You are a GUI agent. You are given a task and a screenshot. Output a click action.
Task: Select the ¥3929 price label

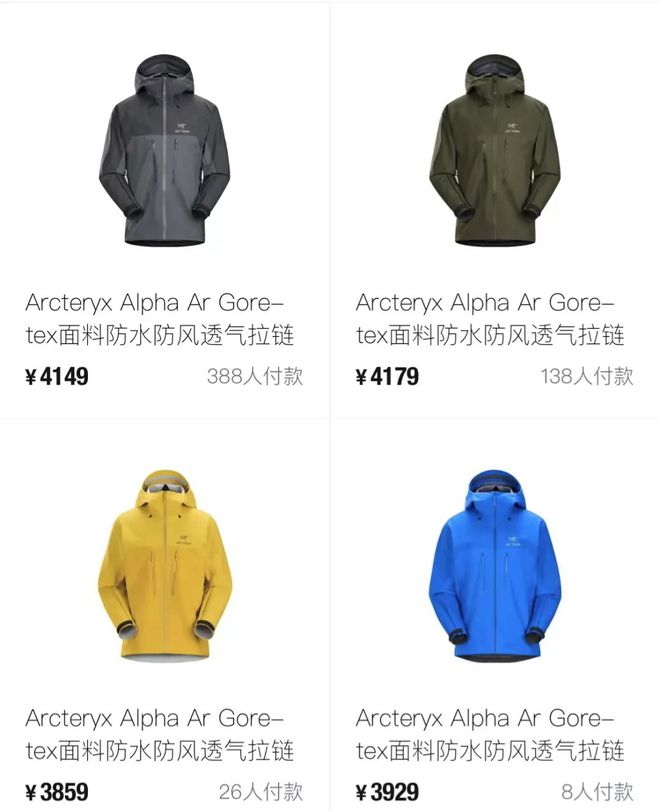[x=387, y=792]
